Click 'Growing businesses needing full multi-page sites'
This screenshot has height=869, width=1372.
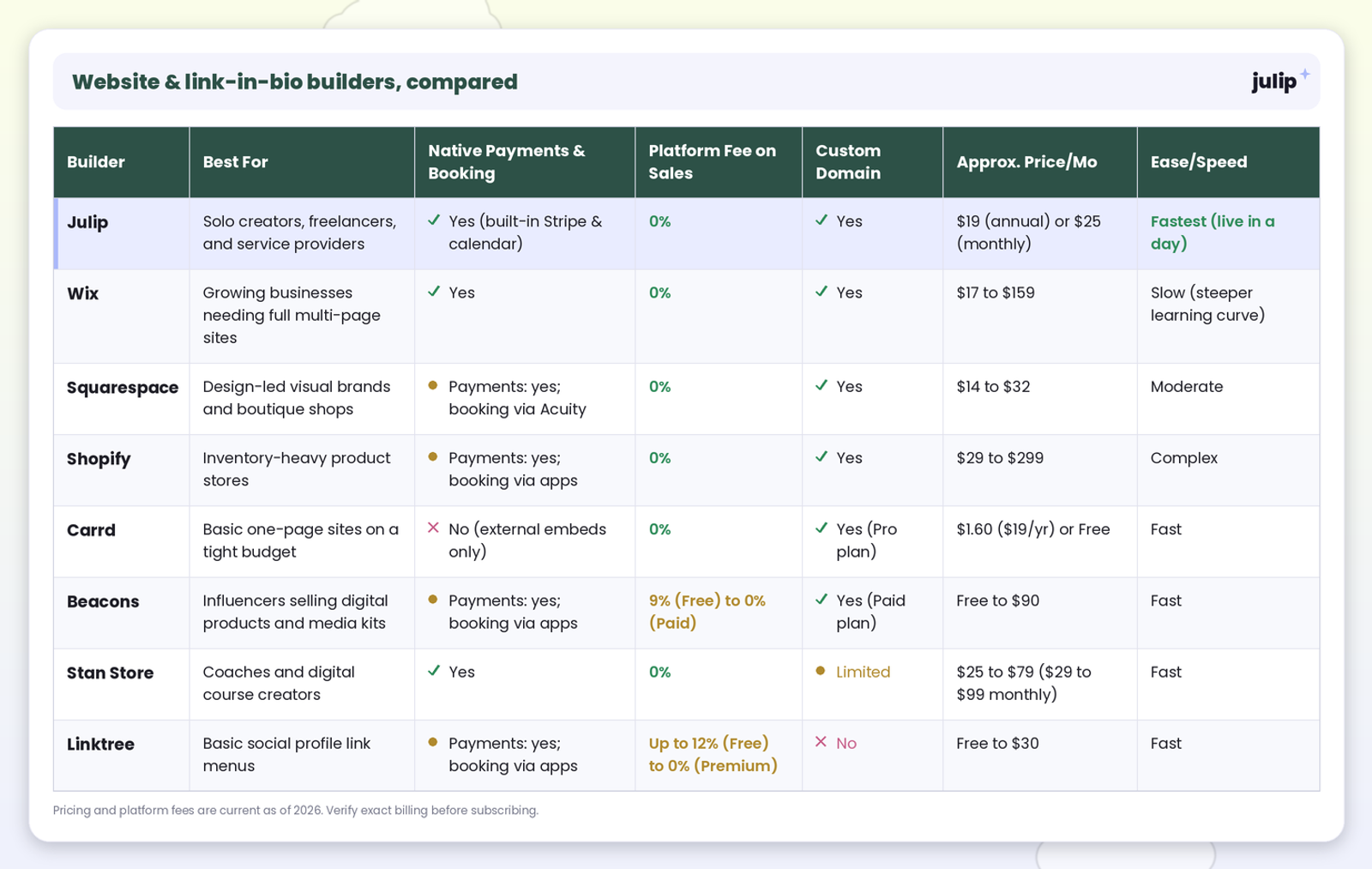[292, 315]
